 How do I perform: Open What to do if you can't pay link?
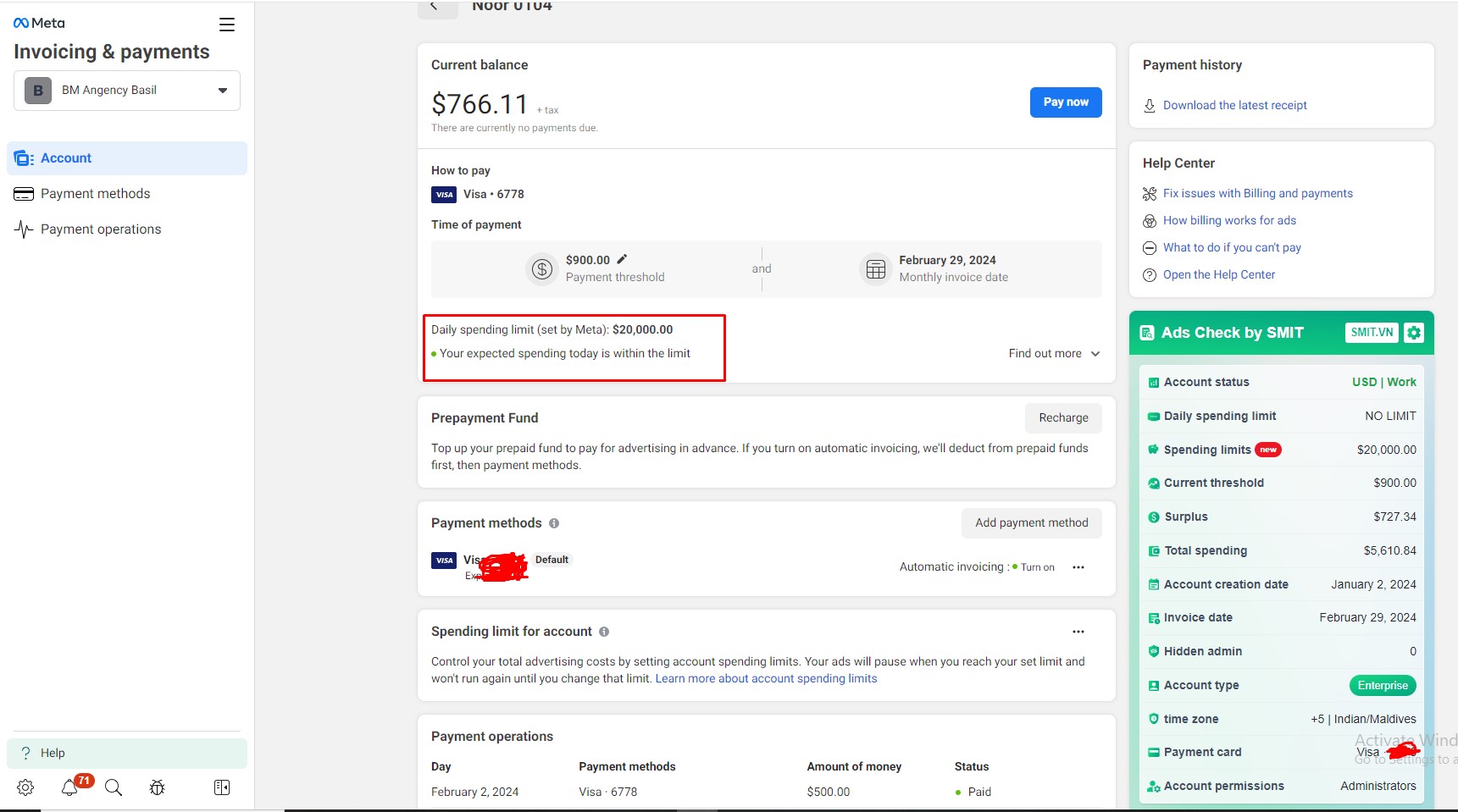tap(1232, 248)
